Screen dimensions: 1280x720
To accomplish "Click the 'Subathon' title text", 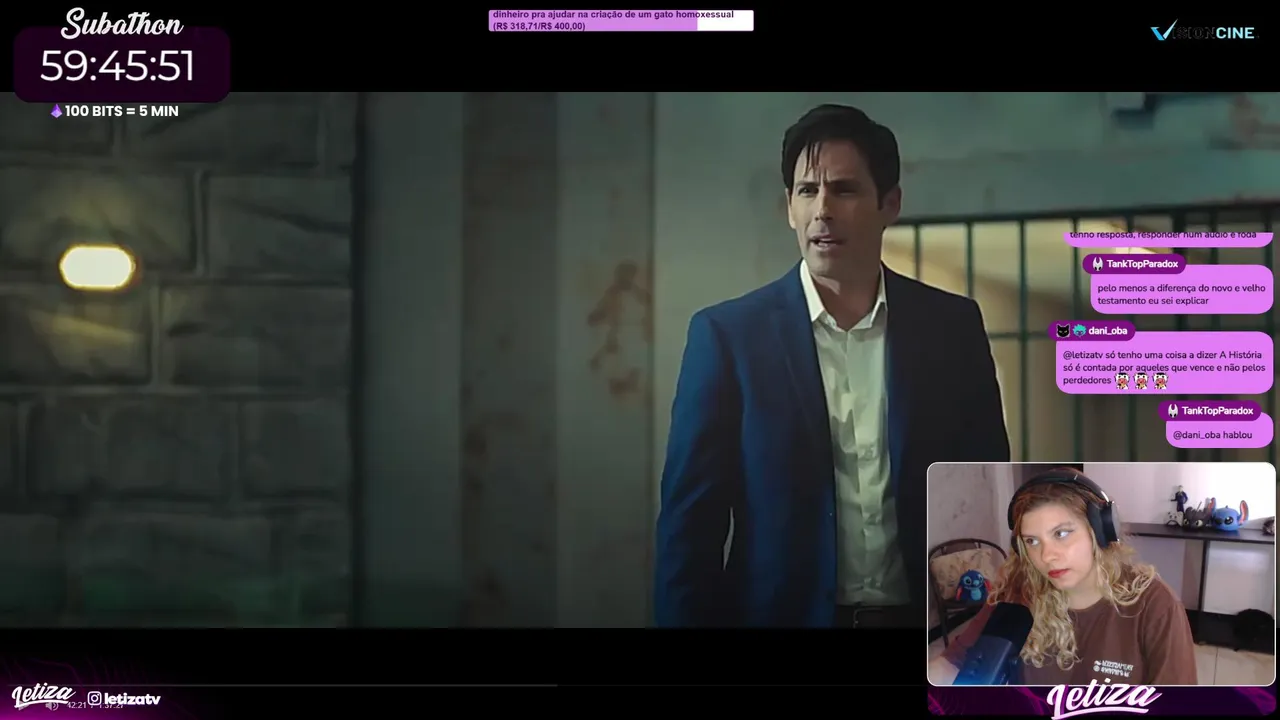I will 122,24.
